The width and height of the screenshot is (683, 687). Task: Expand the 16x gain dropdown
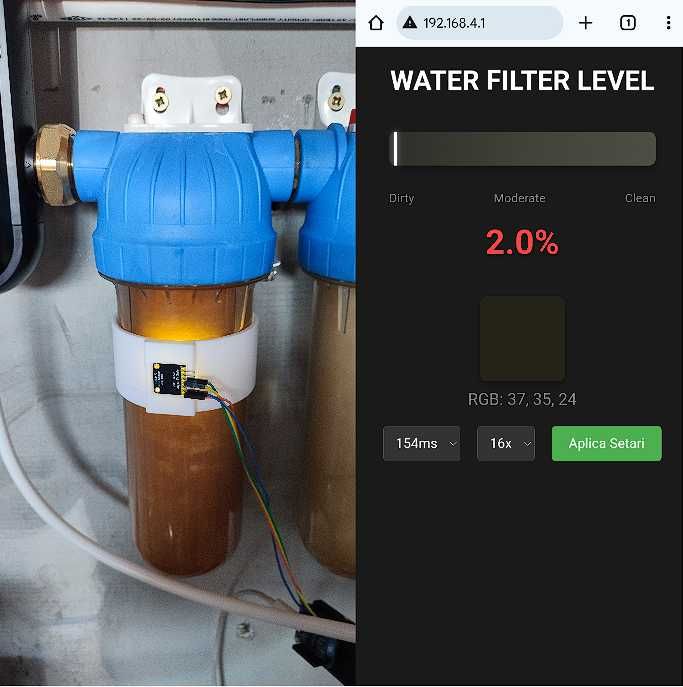(x=506, y=443)
